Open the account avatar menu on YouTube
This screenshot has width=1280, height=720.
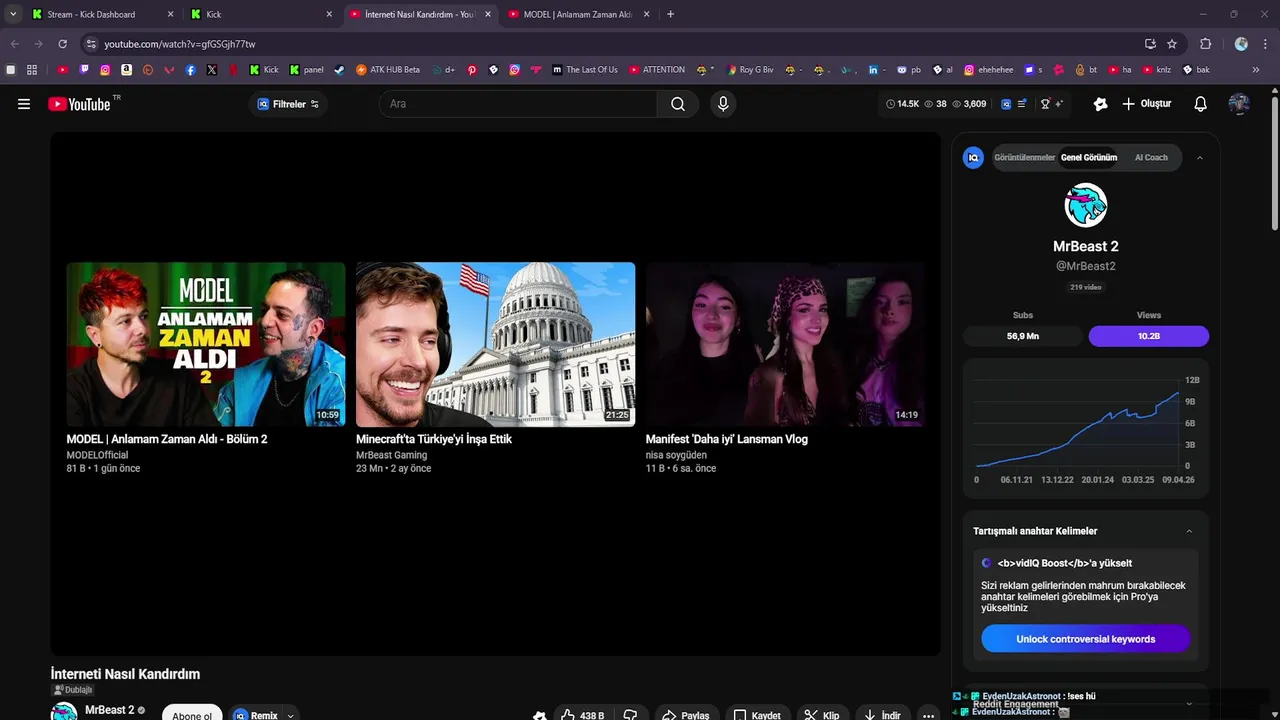point(1239,104)
